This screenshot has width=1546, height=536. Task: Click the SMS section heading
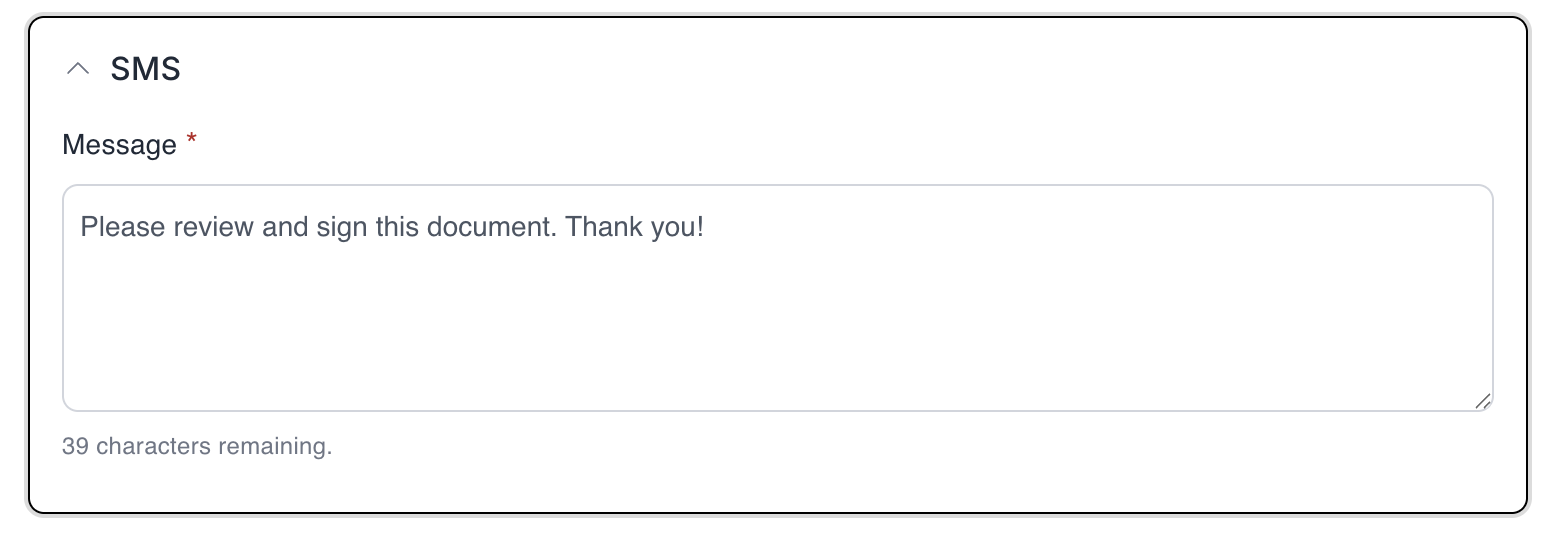145,69
